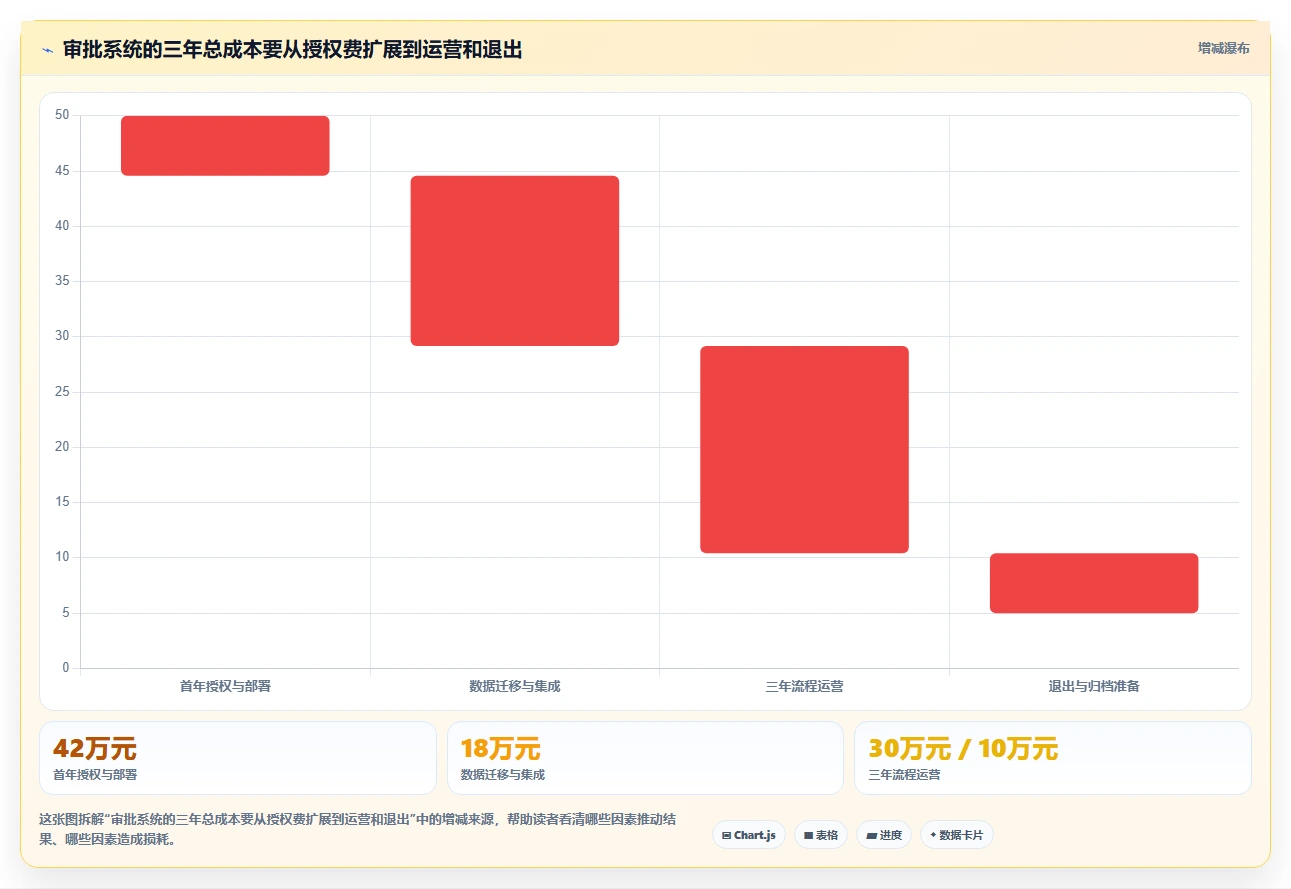Click the y-axis value 0
1291x889 pixels.
coord(66,668)
